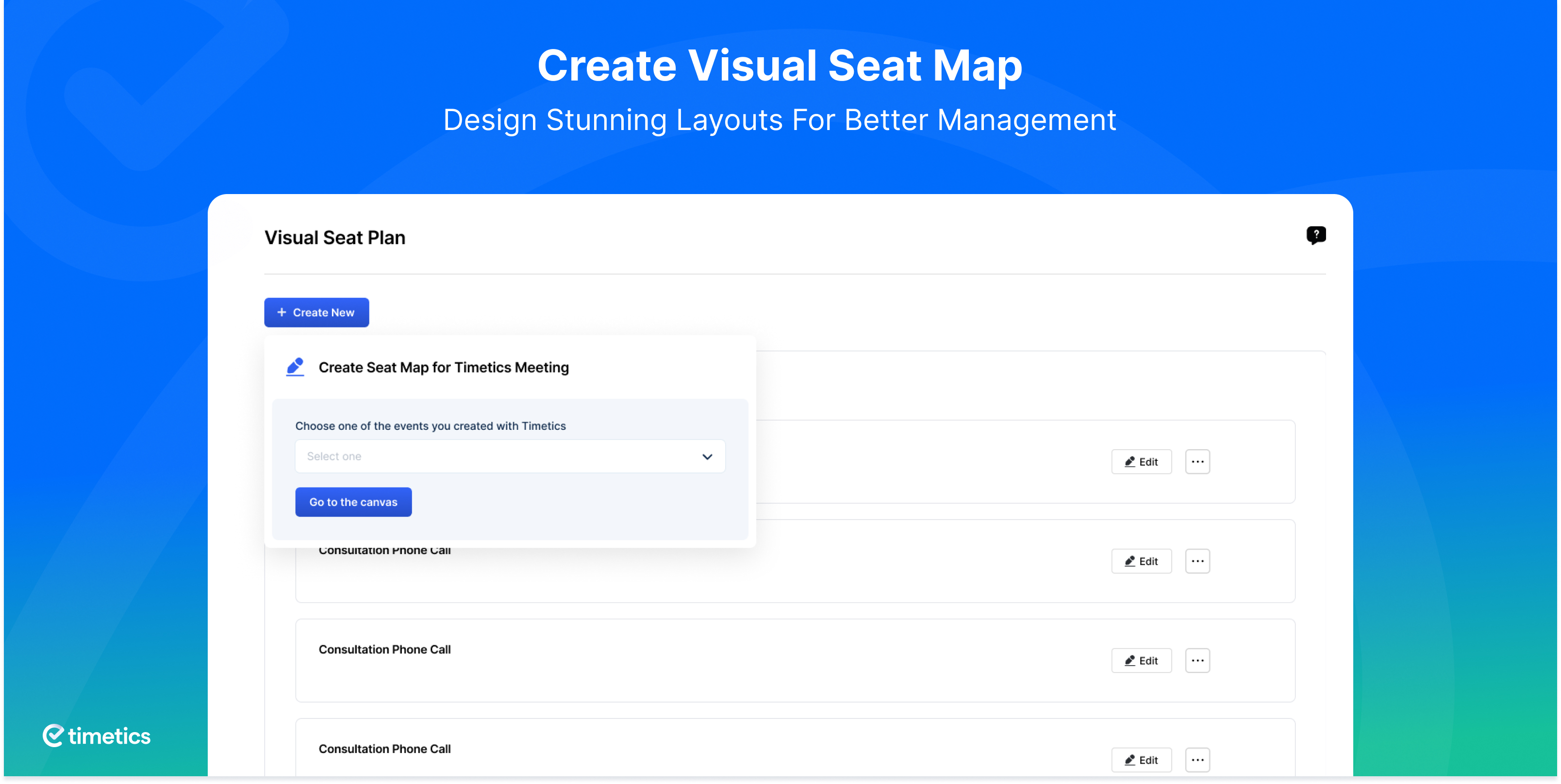The width and height of the screenshot is (1561, 784).
Task: Click the Visual Seat Plan heading
Action: pos(335,238)
